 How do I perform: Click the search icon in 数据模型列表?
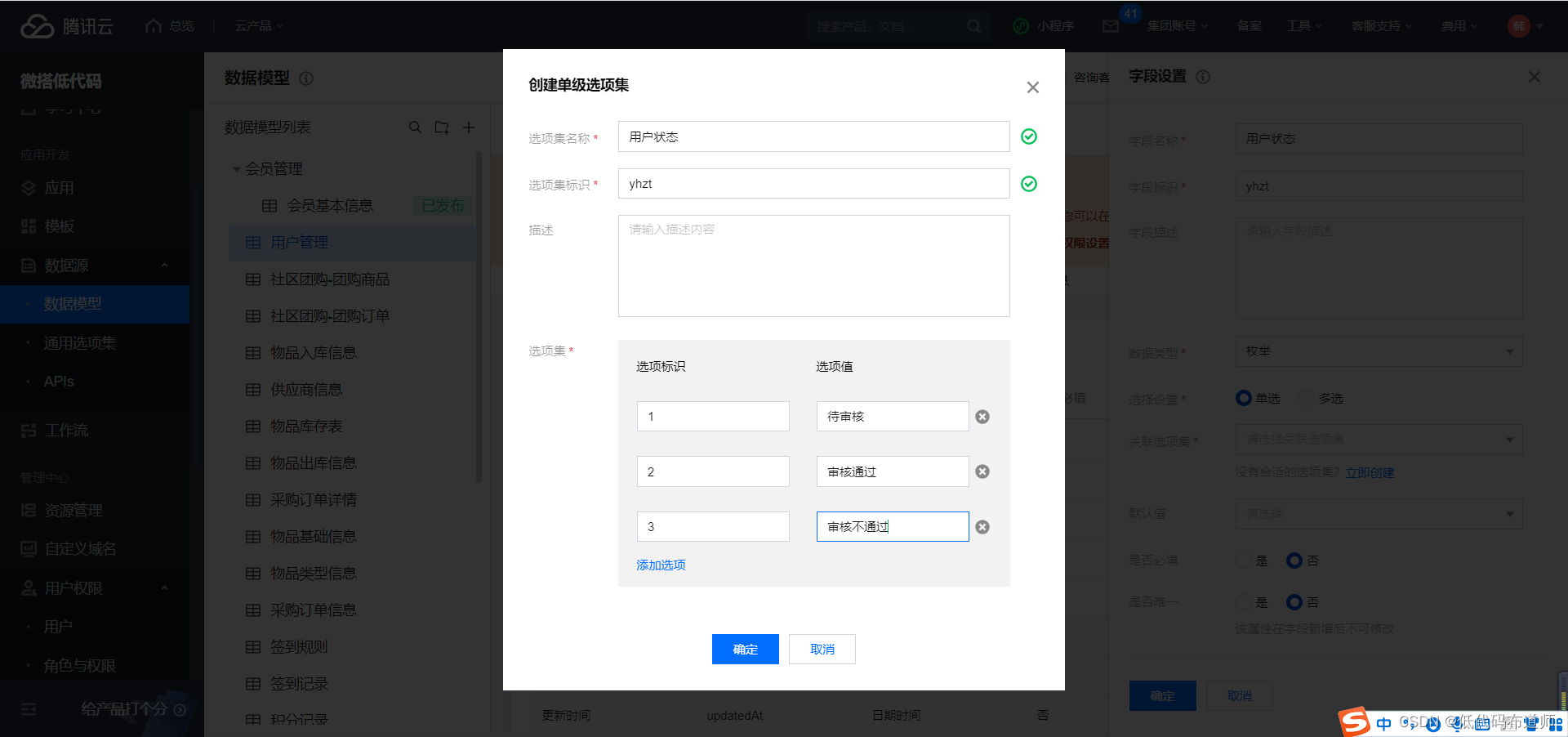(416, 127)
